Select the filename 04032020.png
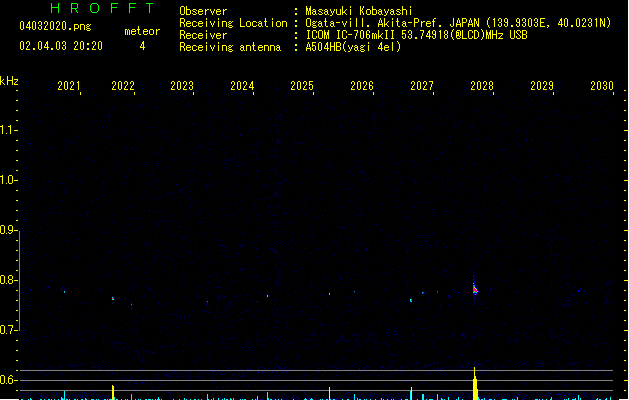 55,26
